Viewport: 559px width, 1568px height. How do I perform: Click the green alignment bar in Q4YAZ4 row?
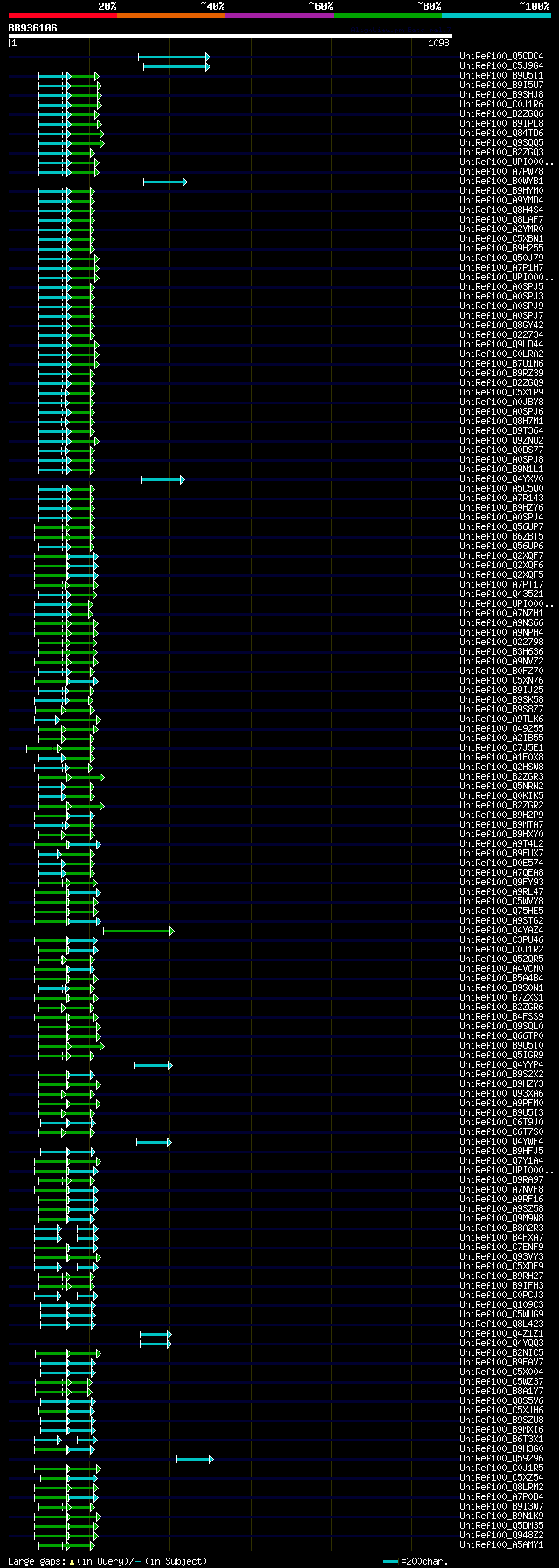139,931
